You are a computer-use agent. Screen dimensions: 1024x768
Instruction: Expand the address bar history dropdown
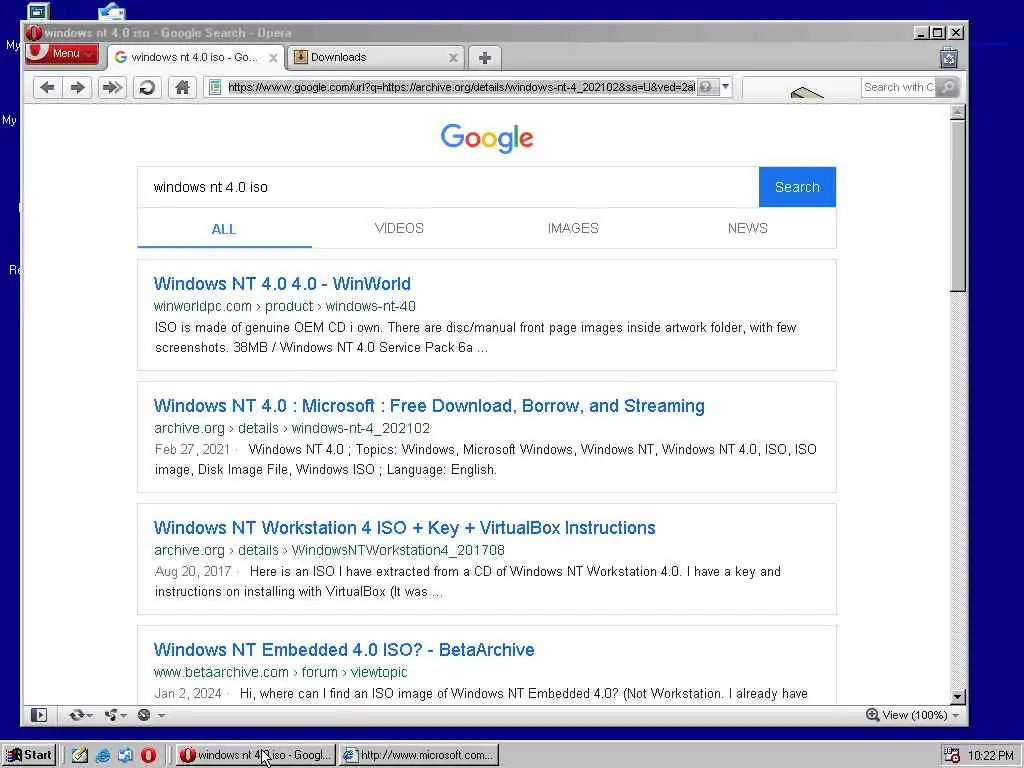click(726, 87)
